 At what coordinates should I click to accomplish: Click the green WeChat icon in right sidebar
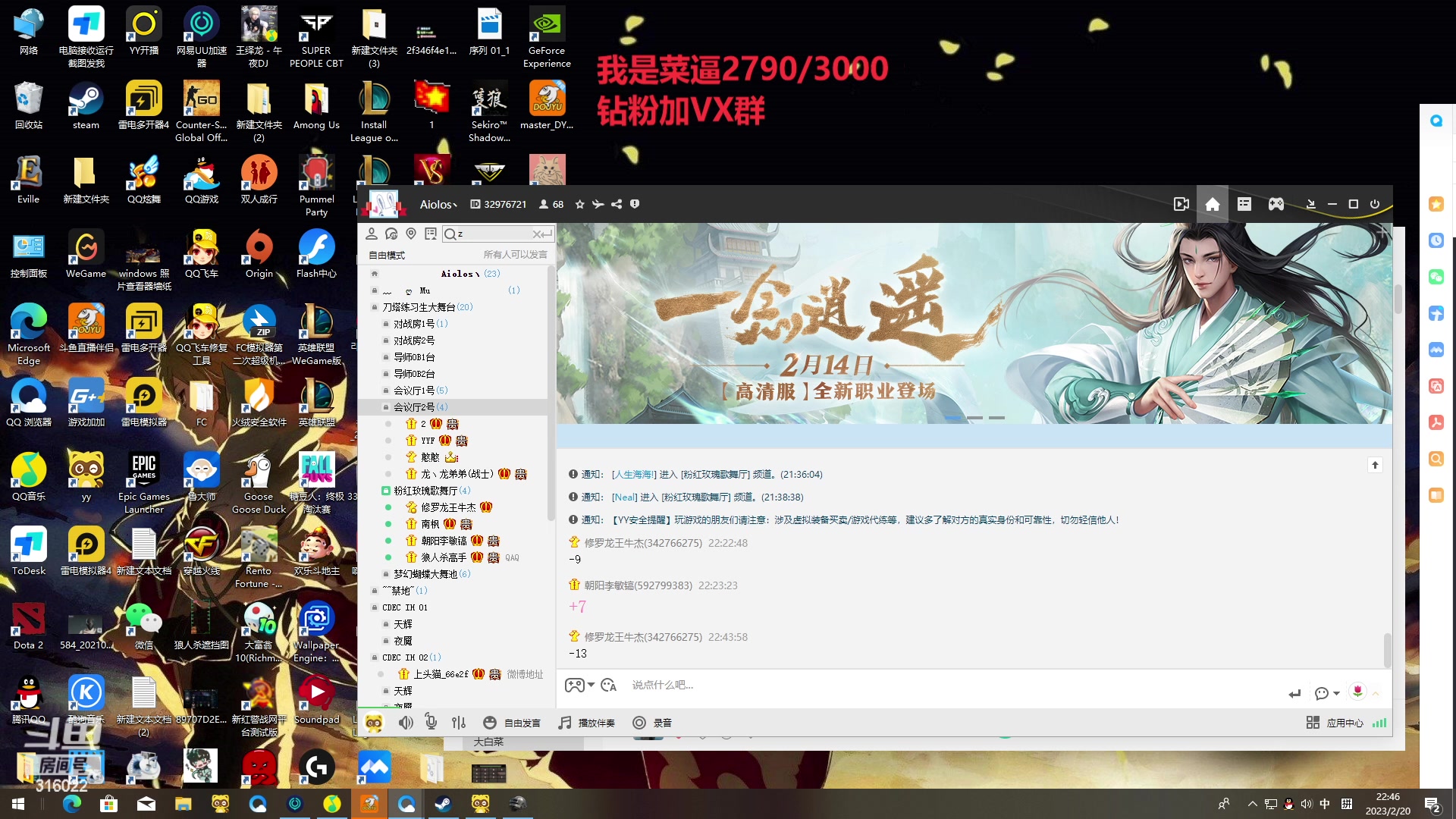click(1436, 277)
